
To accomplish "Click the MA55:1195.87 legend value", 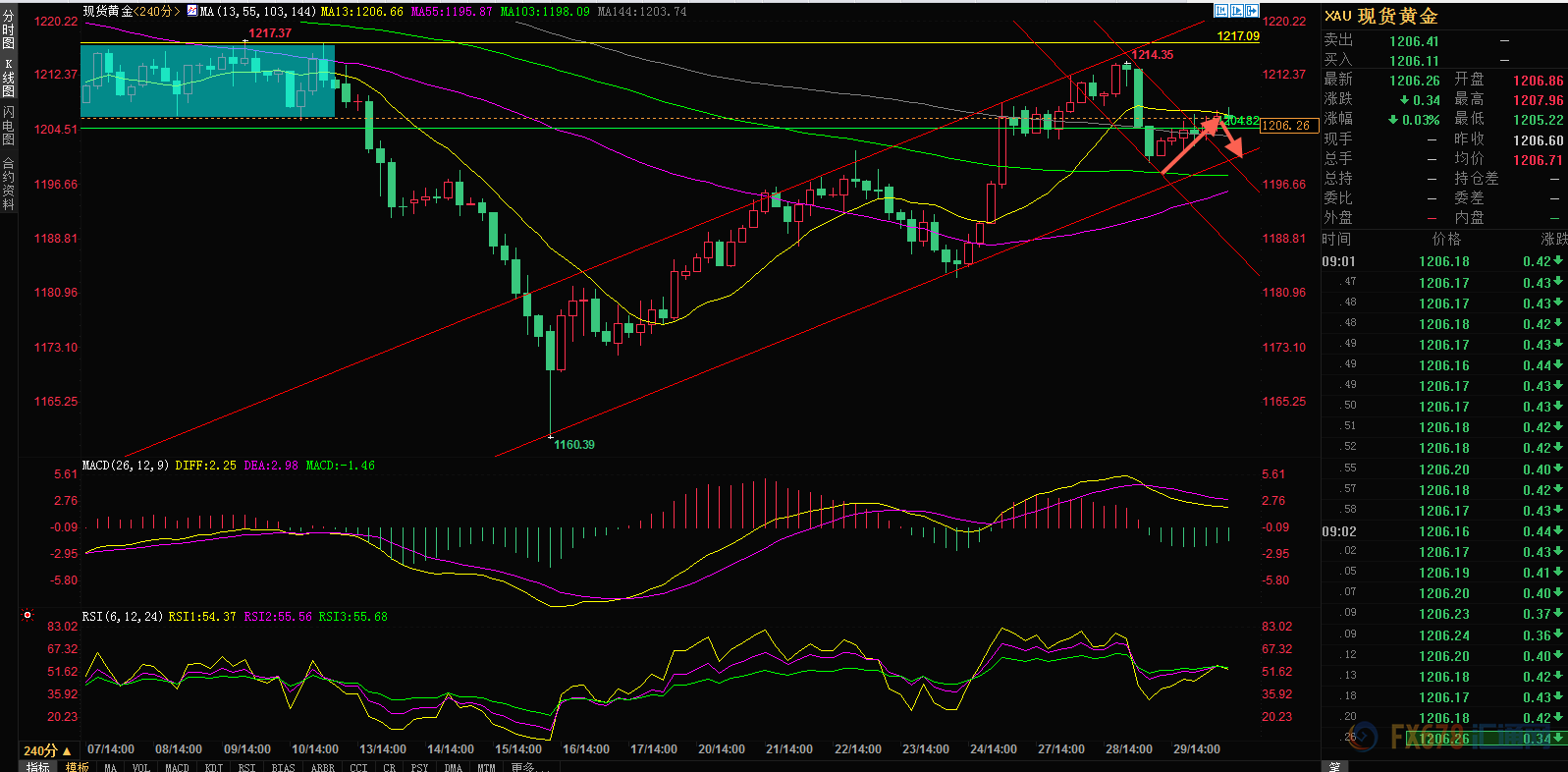I will [452, 12].
